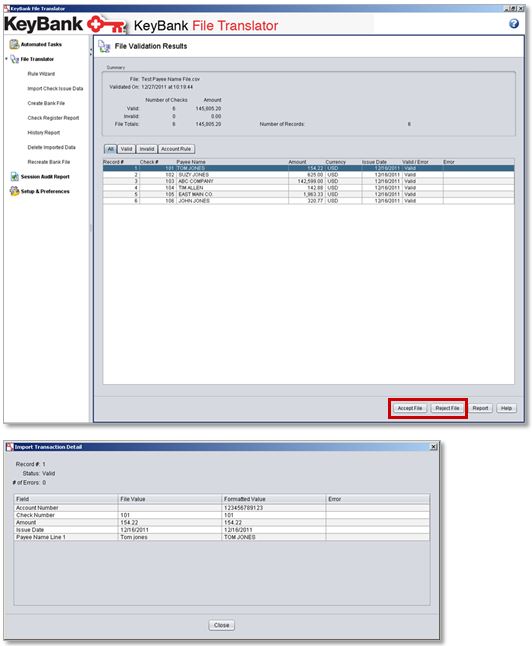
Task: Select the TIM ALLEN record row
Action: [308, 187]
